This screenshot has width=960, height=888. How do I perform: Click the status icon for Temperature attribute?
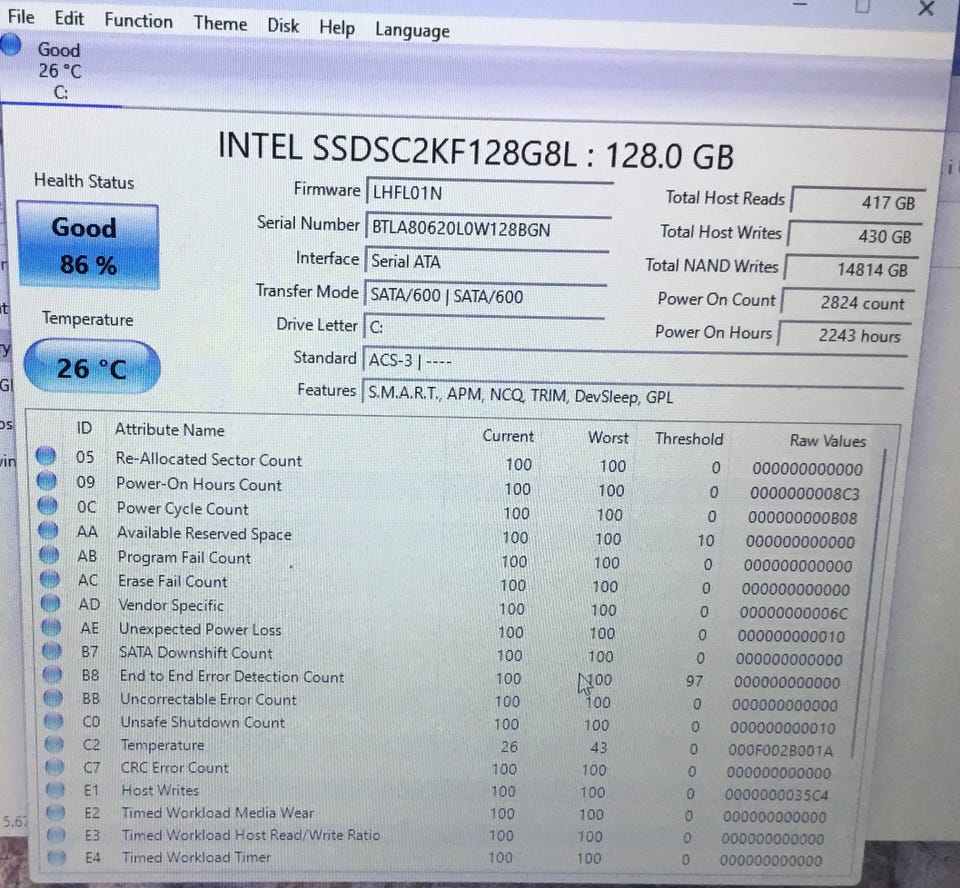(54, 744)
